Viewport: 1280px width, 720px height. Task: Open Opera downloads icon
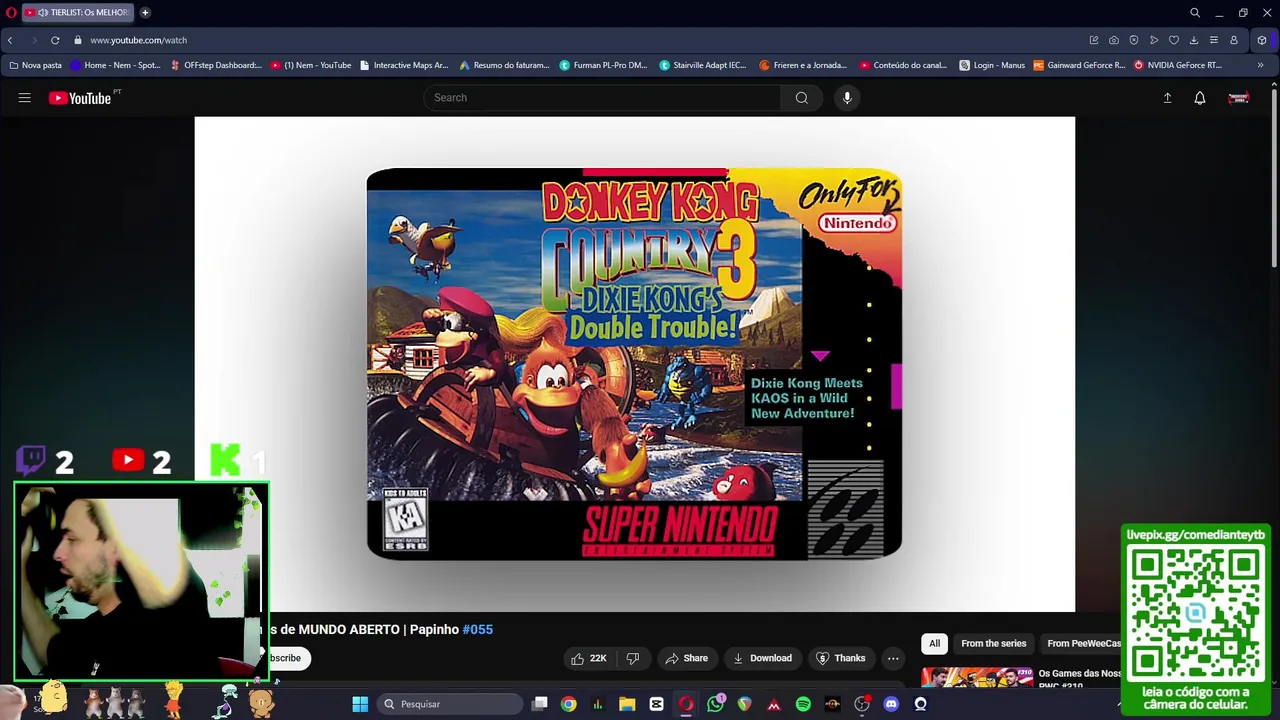[x=1194, y=40]
